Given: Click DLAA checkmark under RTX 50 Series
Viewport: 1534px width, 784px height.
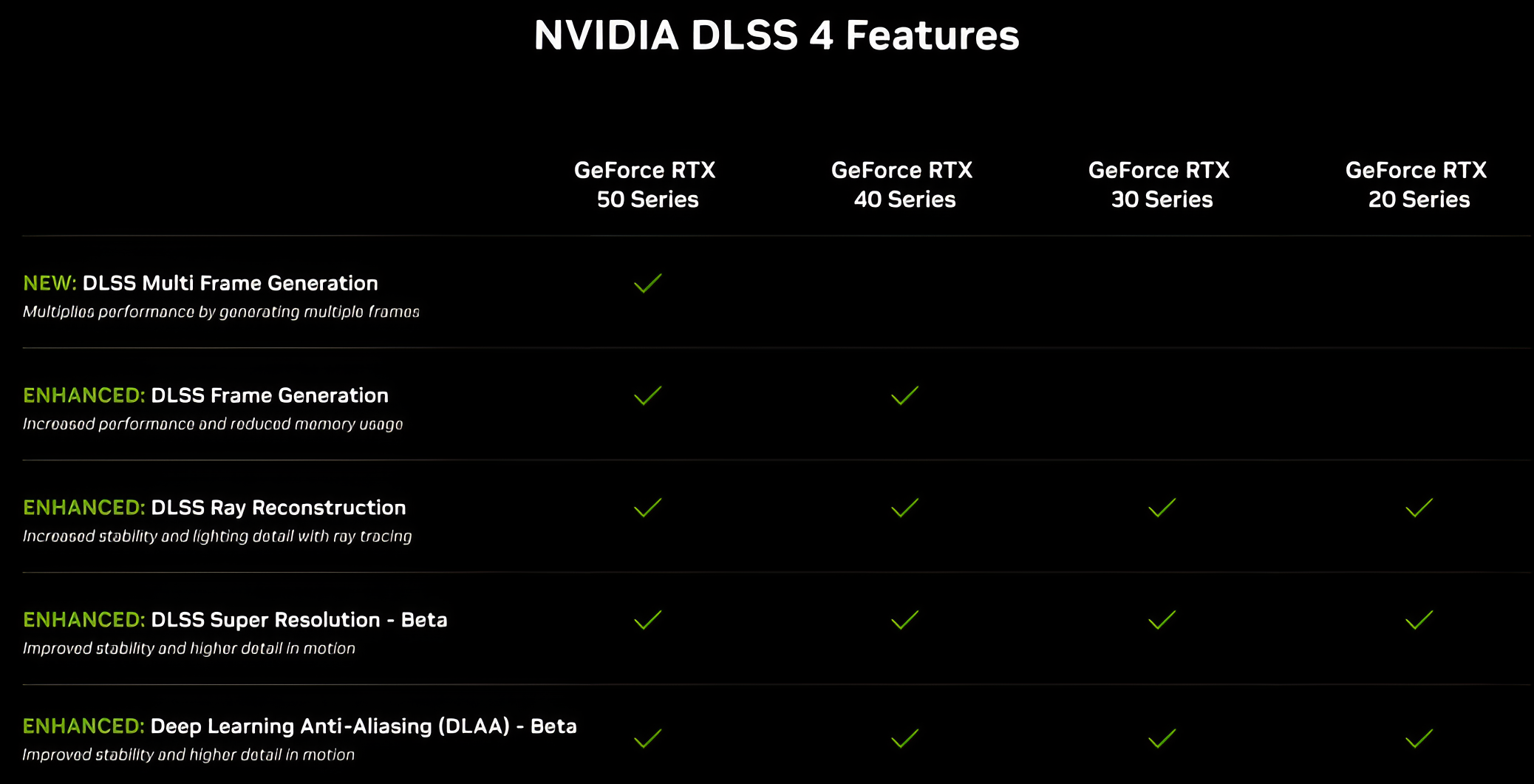Looking at the screenshot, I should click(648, 738).
